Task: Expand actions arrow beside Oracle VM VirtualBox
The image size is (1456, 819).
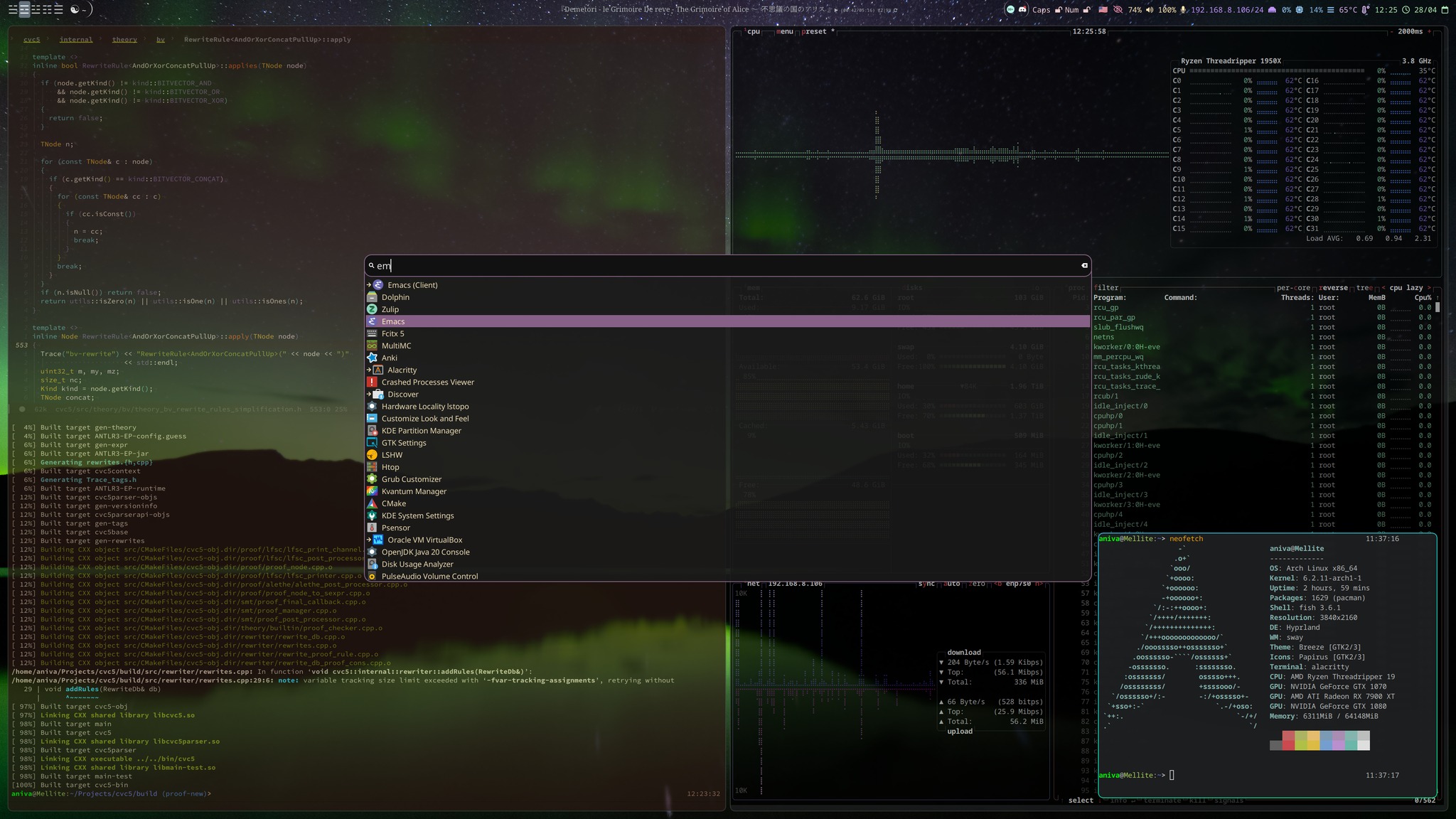Action: [x=369, y=540]
